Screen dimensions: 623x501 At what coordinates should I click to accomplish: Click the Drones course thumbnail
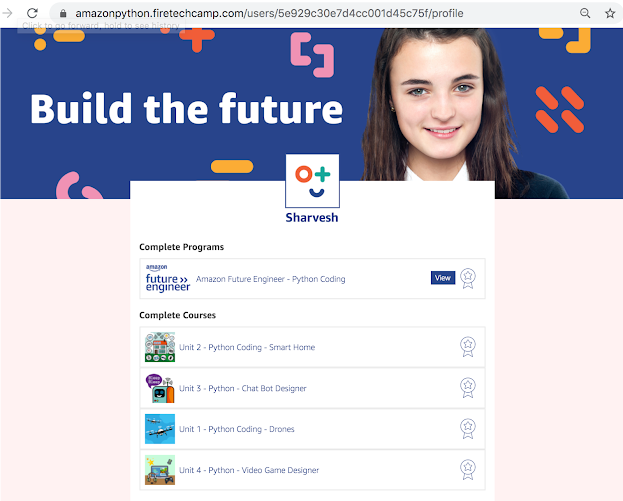(160, 429)
